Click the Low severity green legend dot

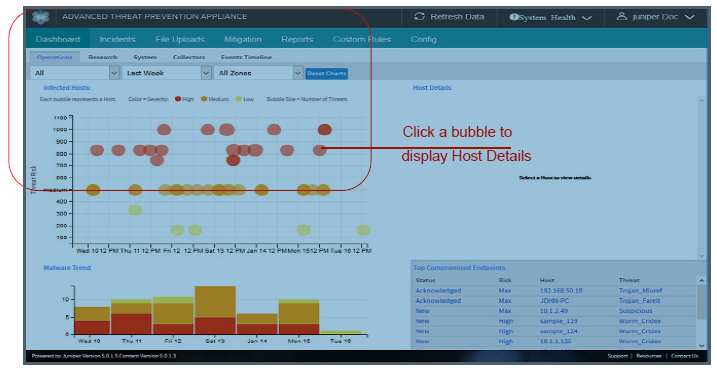[x=239, y=99]
